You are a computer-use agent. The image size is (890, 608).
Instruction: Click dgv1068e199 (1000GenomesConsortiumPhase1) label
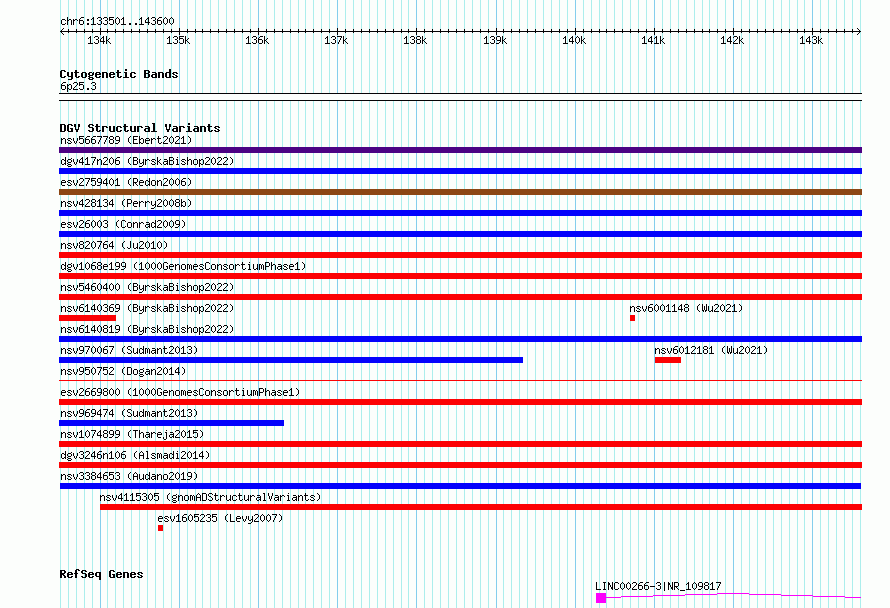point(183,266)
